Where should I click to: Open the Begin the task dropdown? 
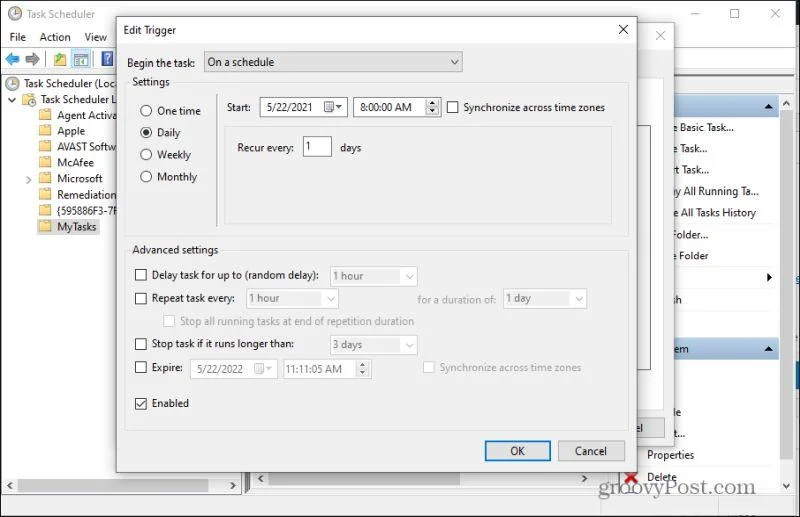pos(333,62)
